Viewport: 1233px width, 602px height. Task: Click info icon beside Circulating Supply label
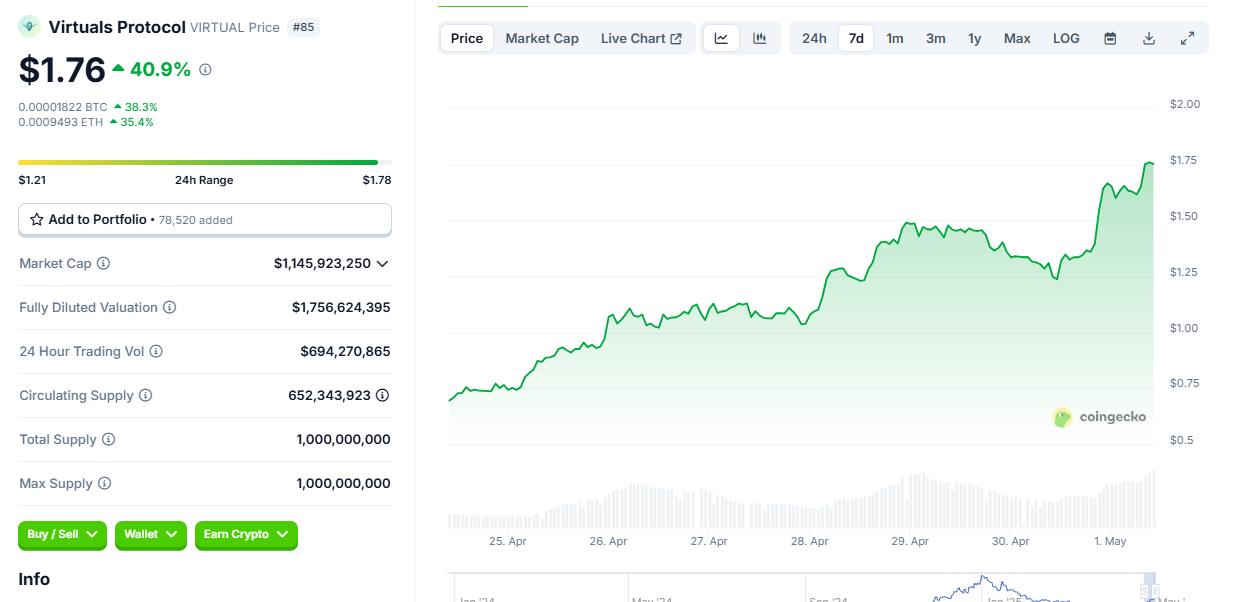(145, 395)
